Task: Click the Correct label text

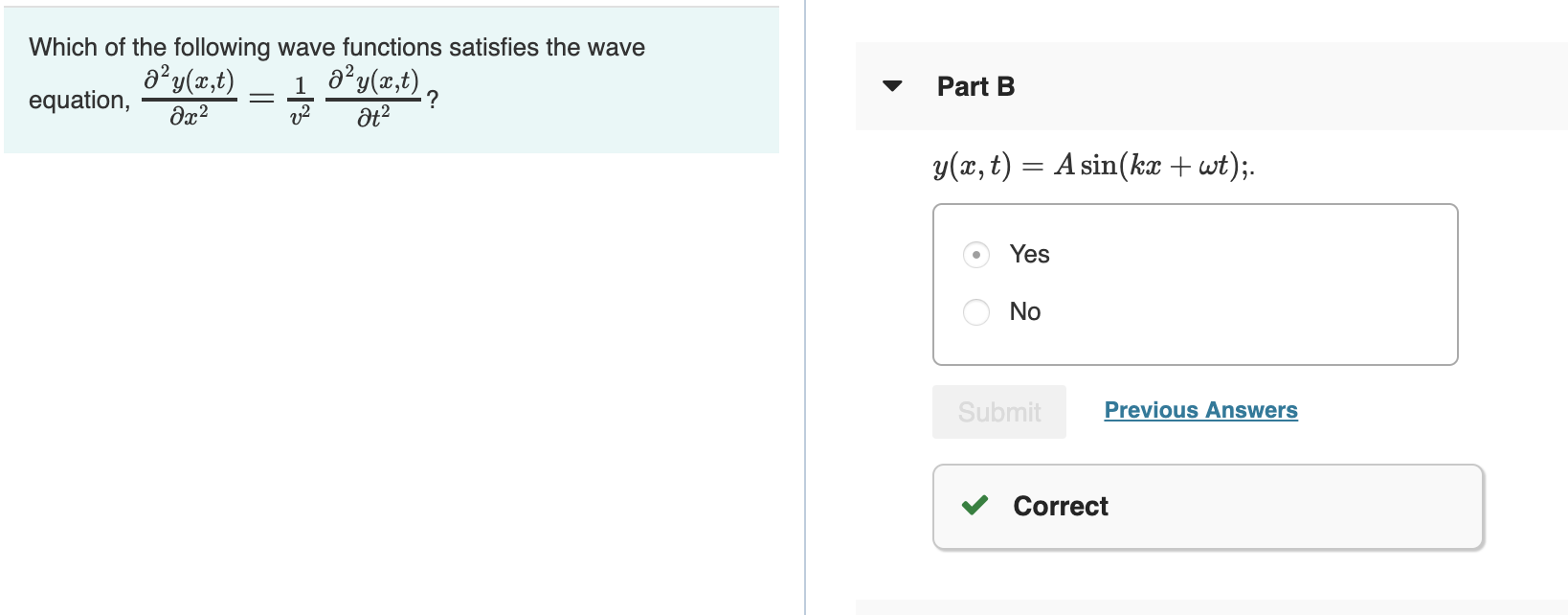Action: (x=1059, y=506)
